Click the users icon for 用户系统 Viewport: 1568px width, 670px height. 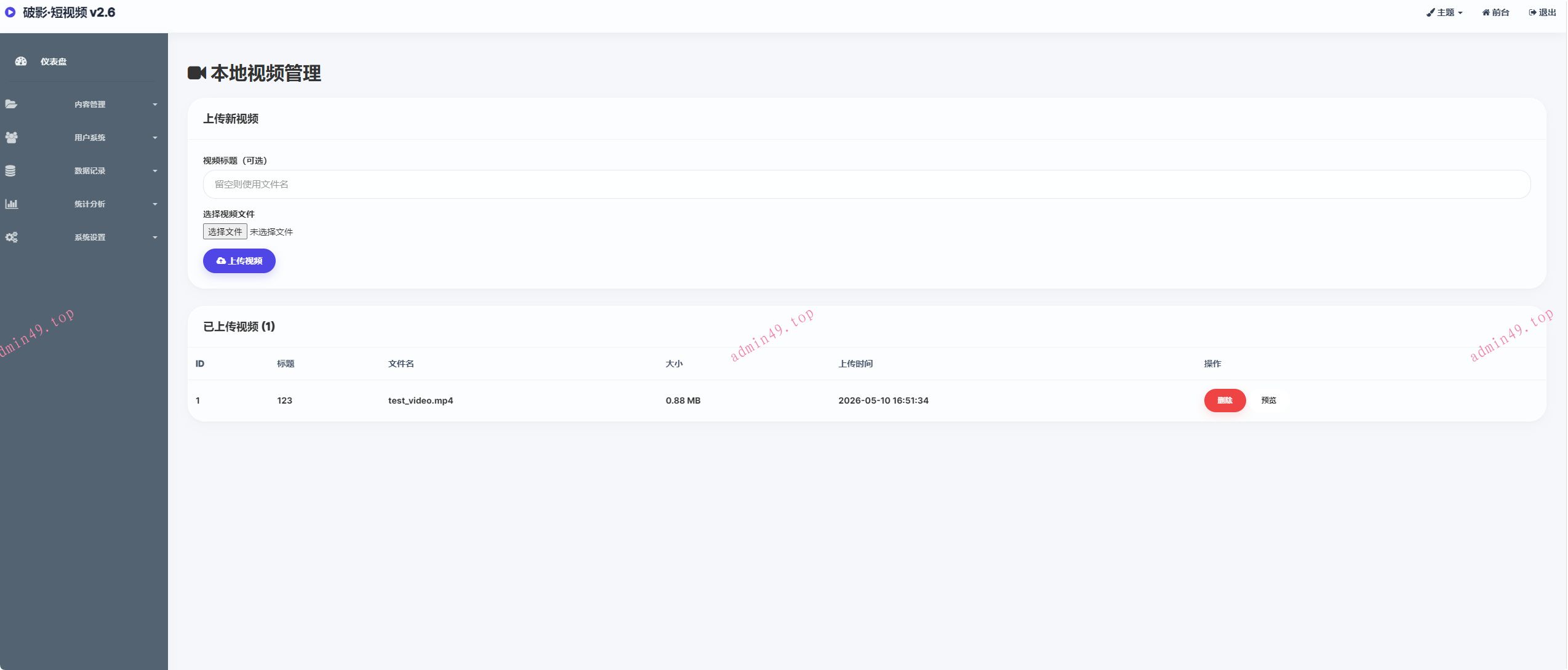click(11, 137)
